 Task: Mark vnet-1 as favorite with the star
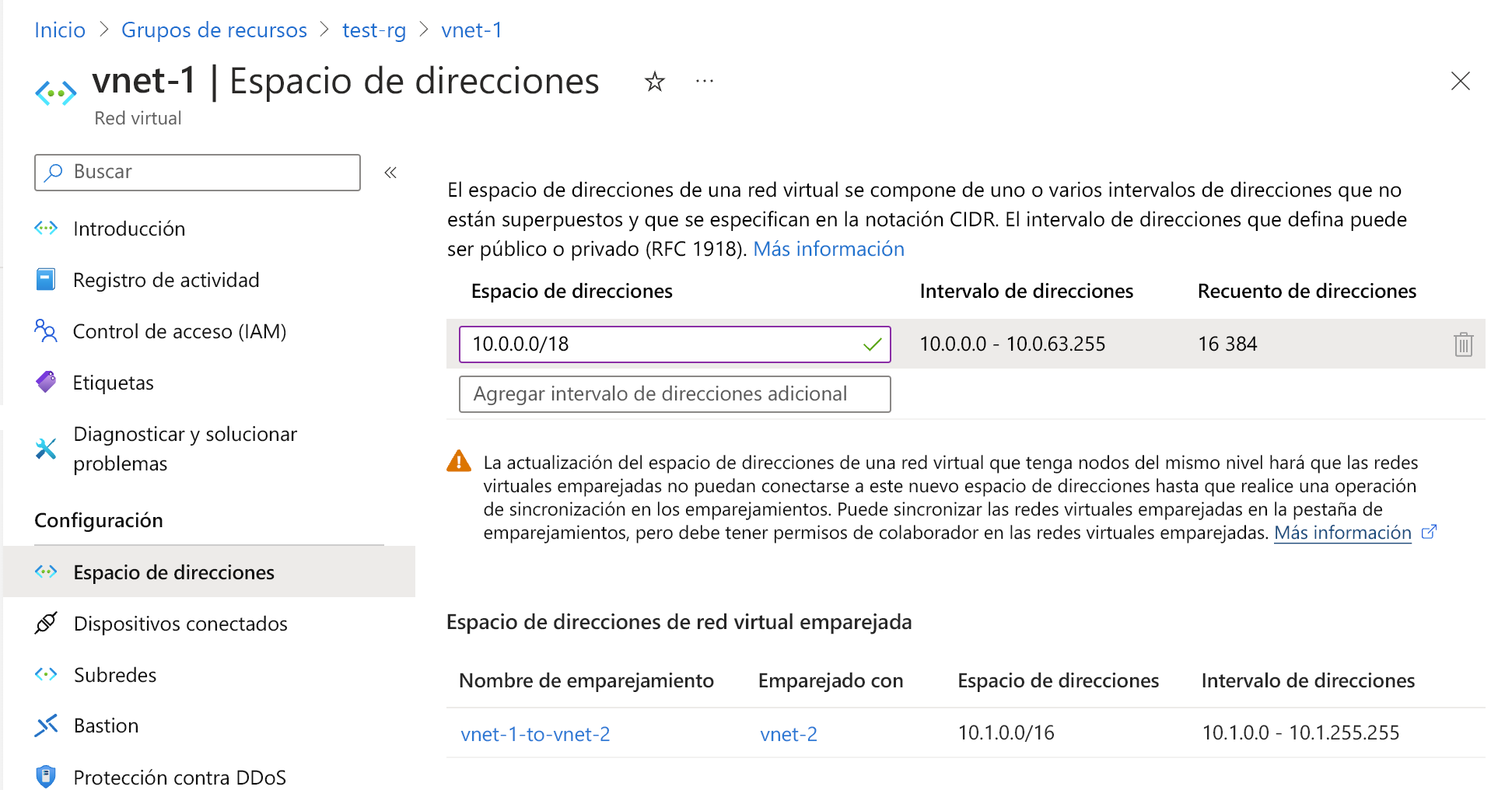pyautogui.click(x=654, y=81)
